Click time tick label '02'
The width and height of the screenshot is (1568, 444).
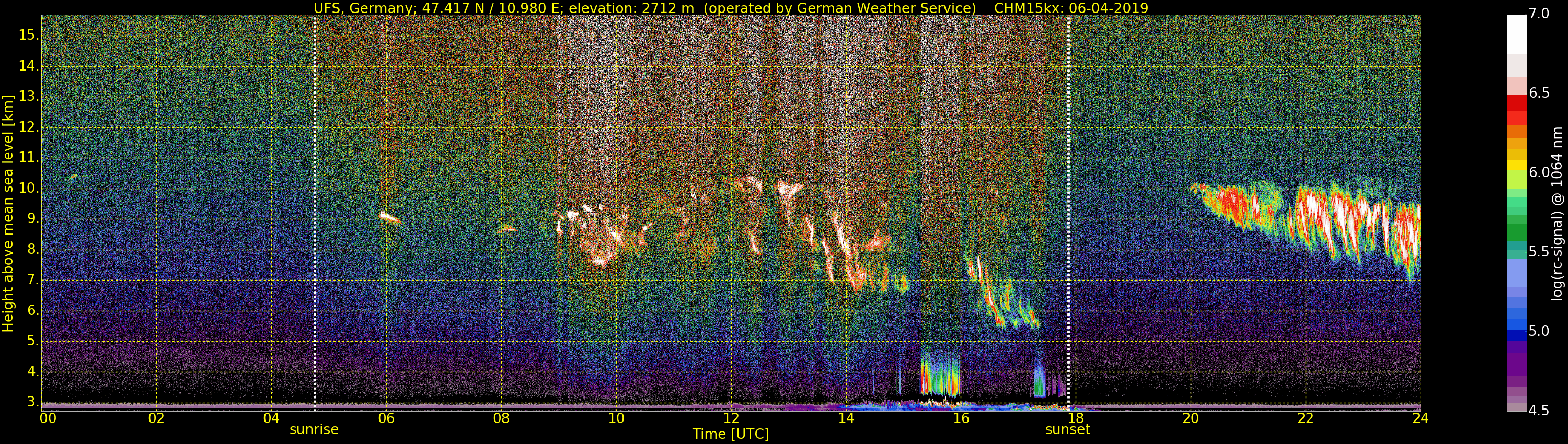click(156, 418)
